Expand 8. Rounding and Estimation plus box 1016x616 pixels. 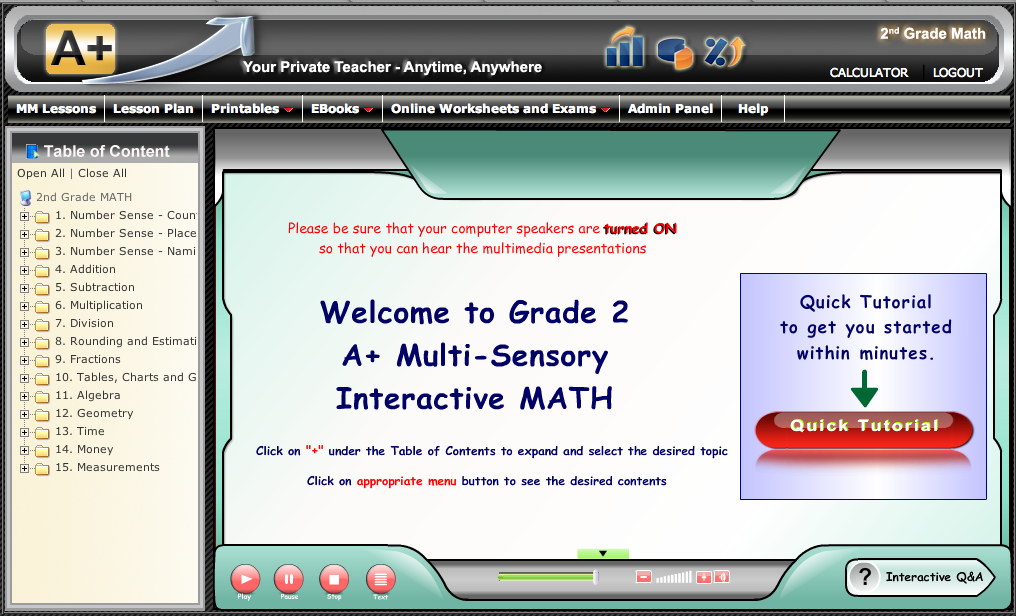point(24,342)
